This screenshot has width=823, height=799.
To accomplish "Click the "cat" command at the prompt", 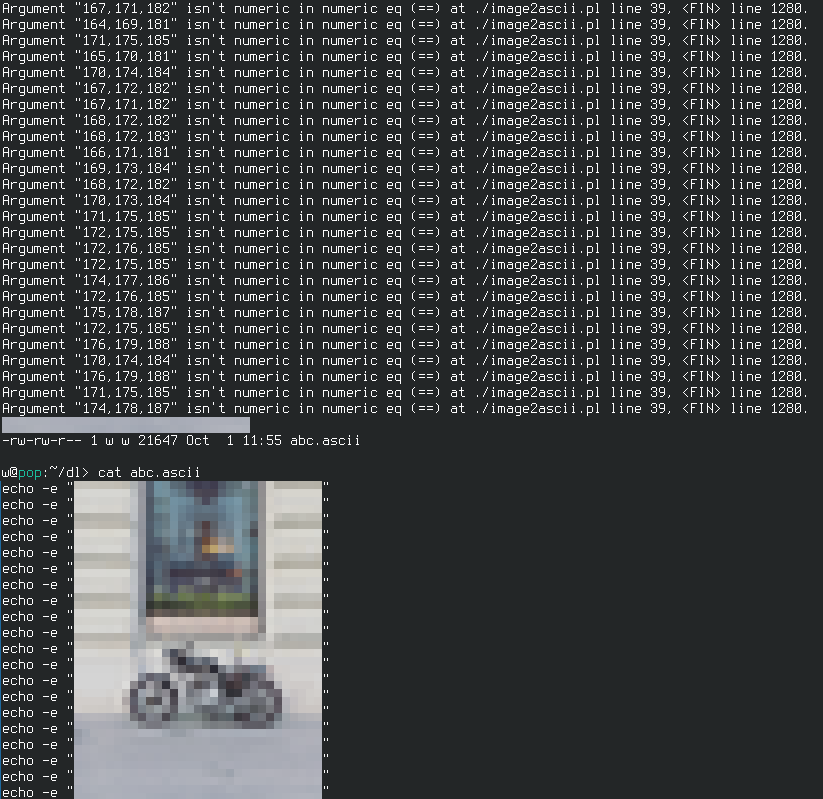I will click(110, 472).
